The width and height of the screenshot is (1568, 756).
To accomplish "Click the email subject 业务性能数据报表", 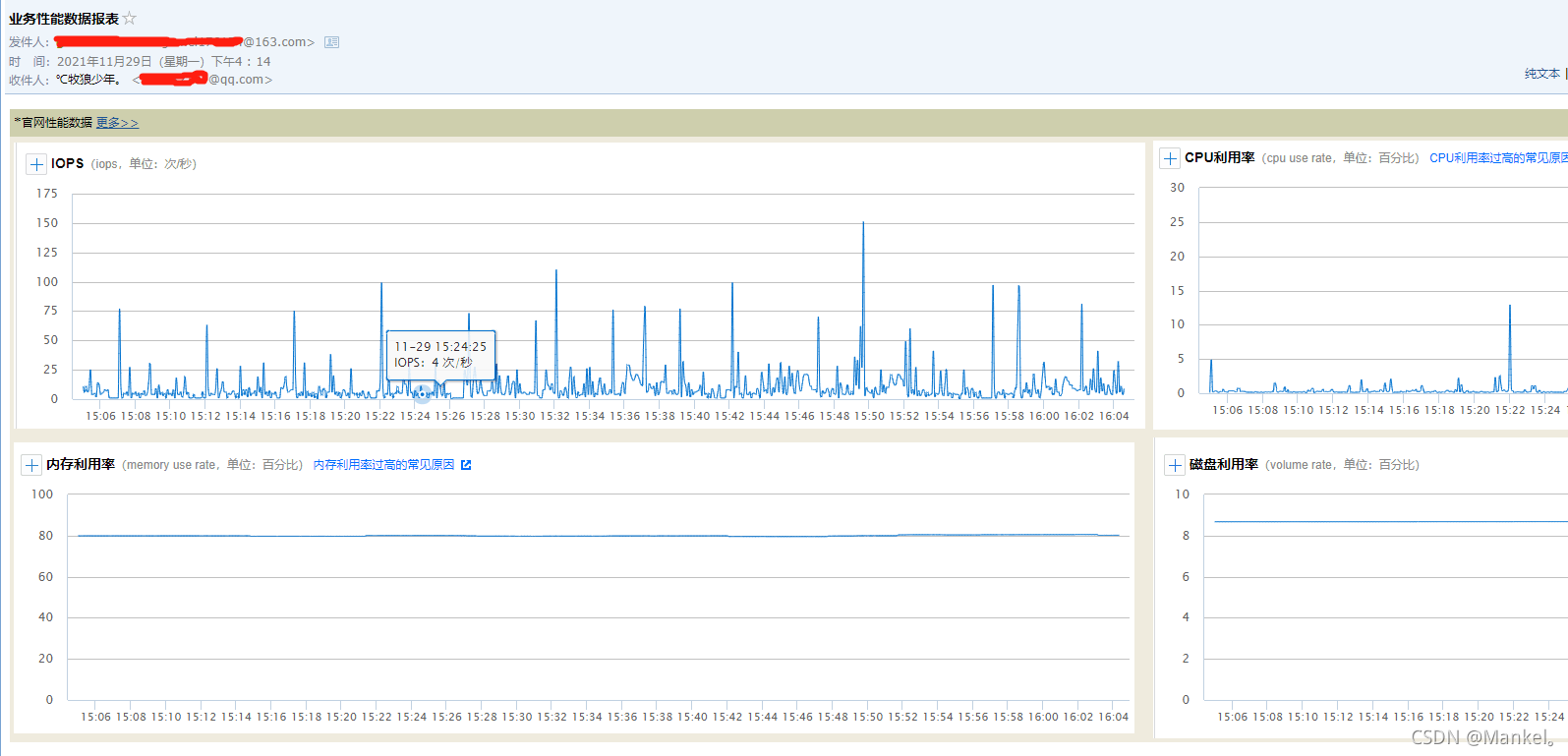I will pyautogui.click(x=64, y=19).
